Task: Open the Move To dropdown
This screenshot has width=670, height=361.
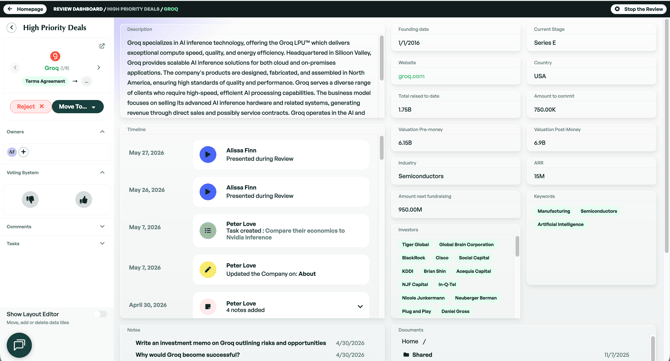Action: [78, 106]
